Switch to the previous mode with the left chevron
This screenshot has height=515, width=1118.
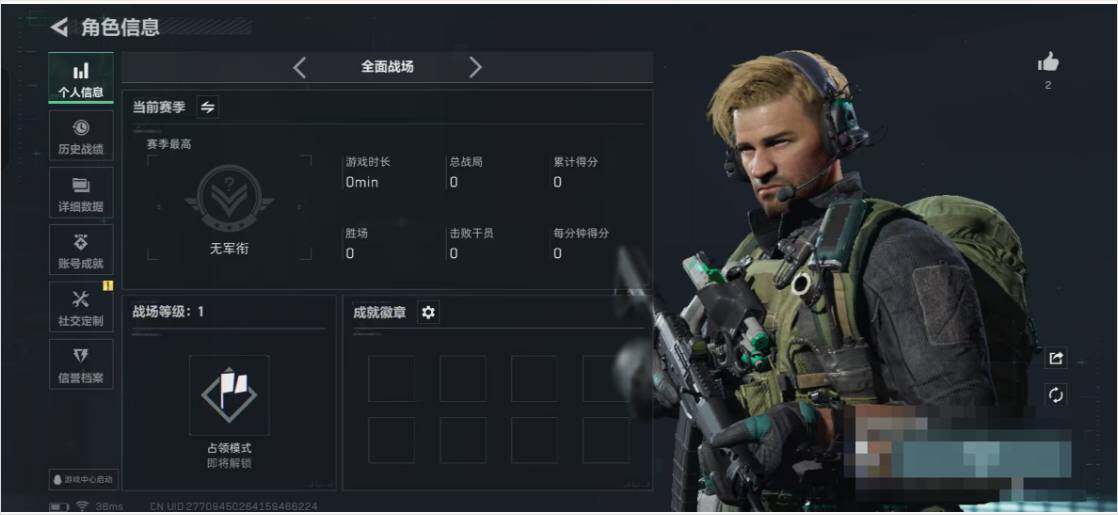pos(299,68)
